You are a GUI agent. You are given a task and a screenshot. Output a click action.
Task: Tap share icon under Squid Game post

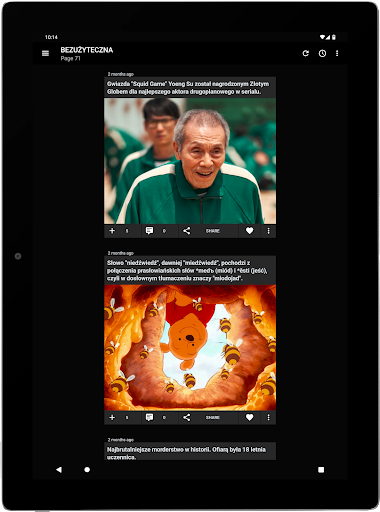(x=187, y=231)
